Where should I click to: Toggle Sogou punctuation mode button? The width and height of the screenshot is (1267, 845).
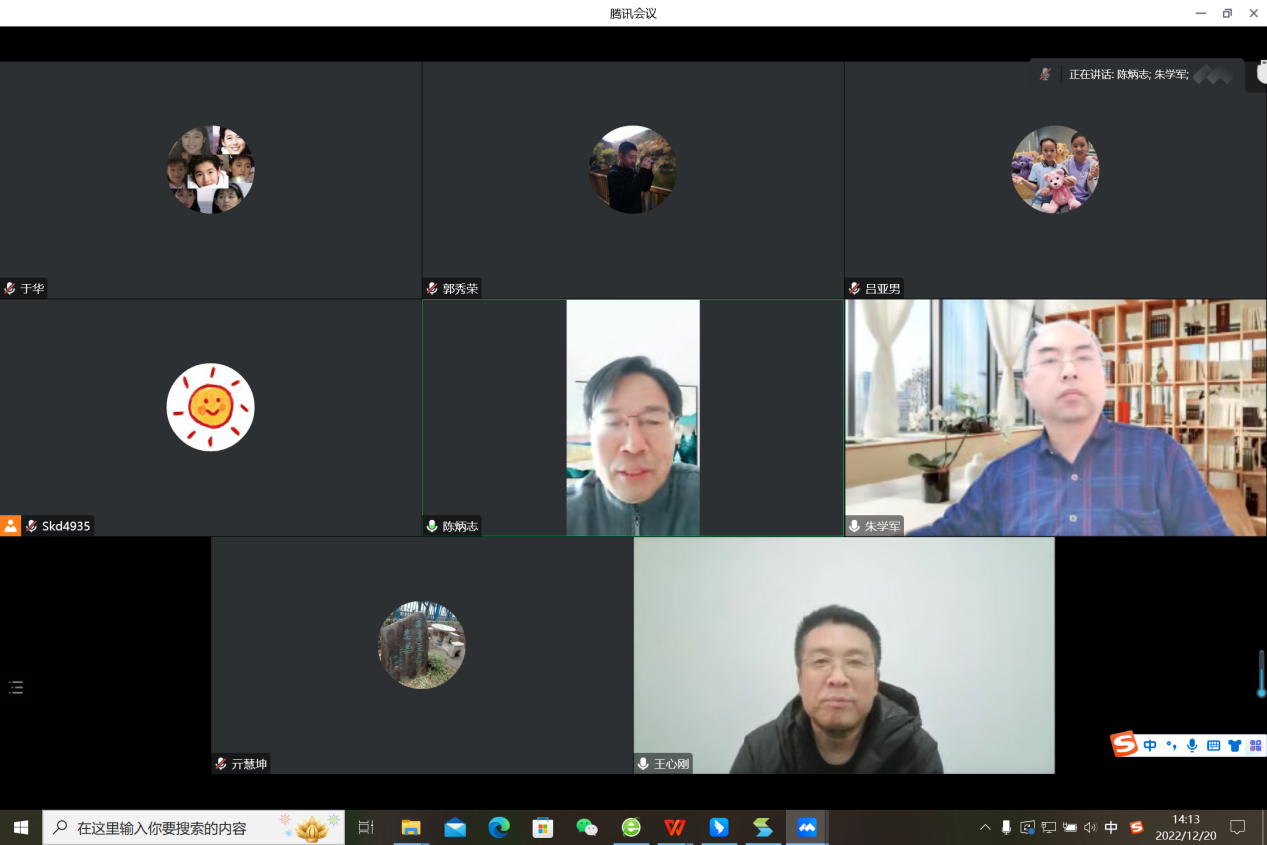tap(1171, 745)
